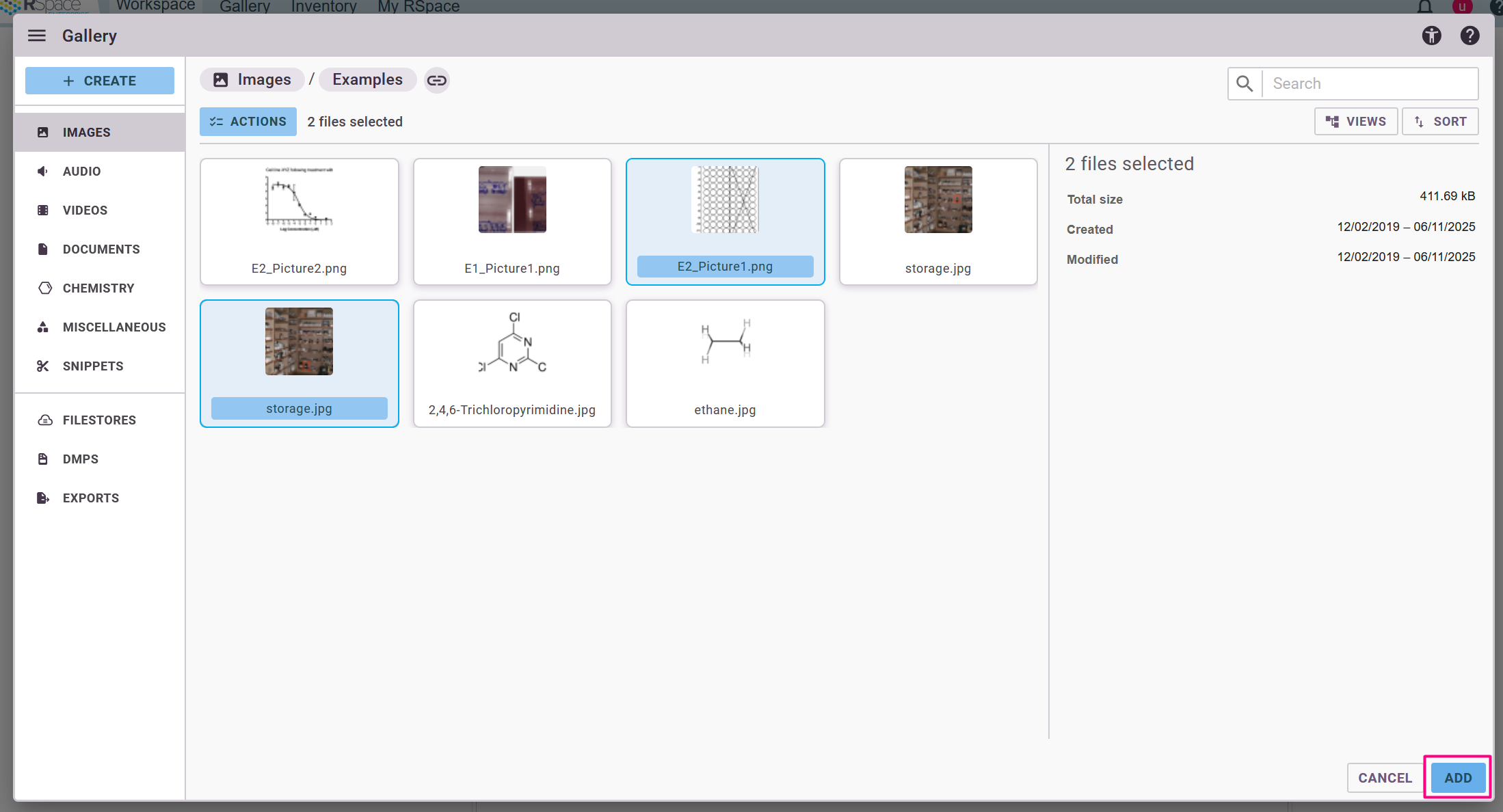Open the Sort dropdown

point(1440,122)
